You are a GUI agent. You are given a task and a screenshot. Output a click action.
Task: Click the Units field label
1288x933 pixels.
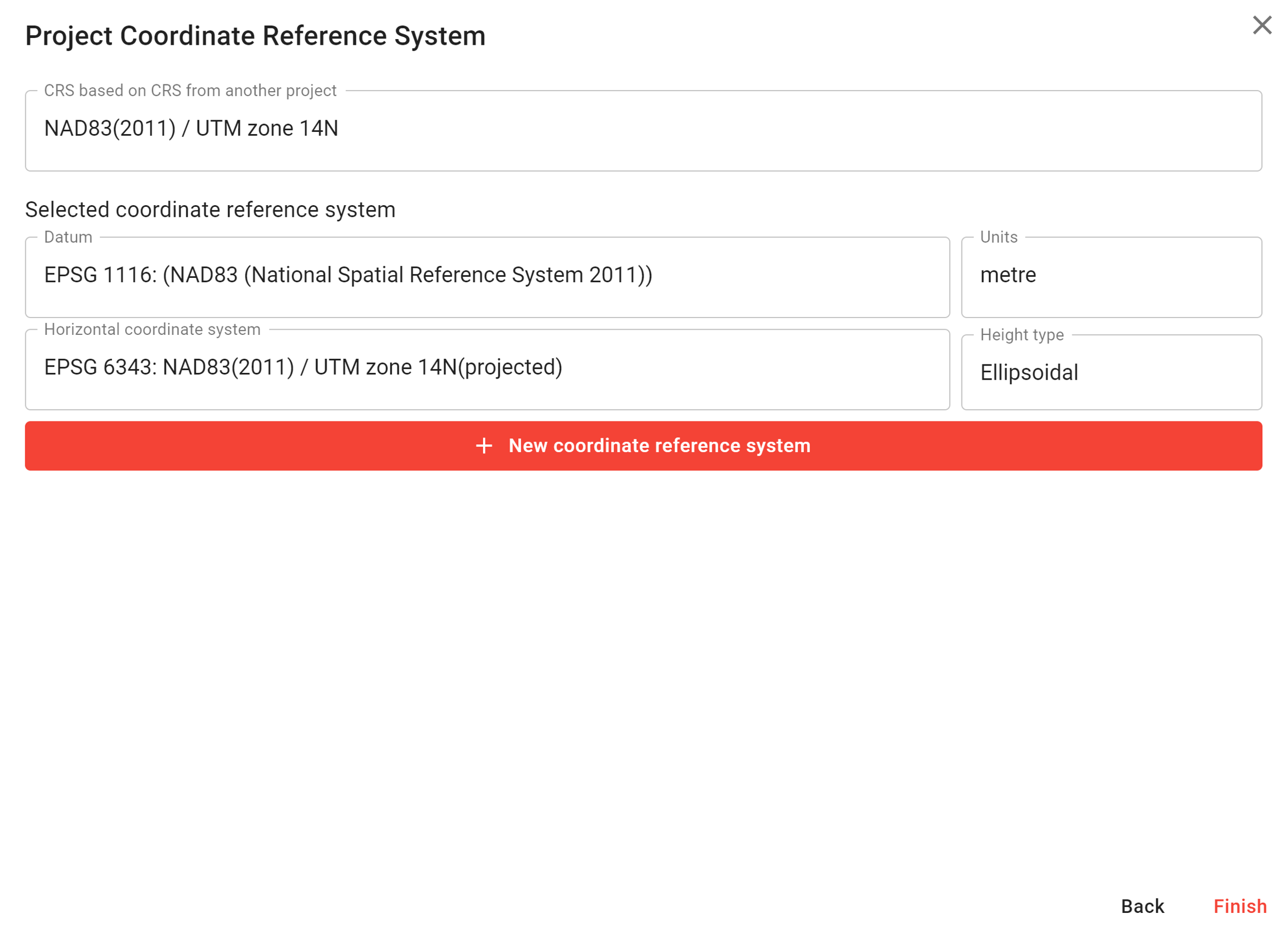[998, 237]
